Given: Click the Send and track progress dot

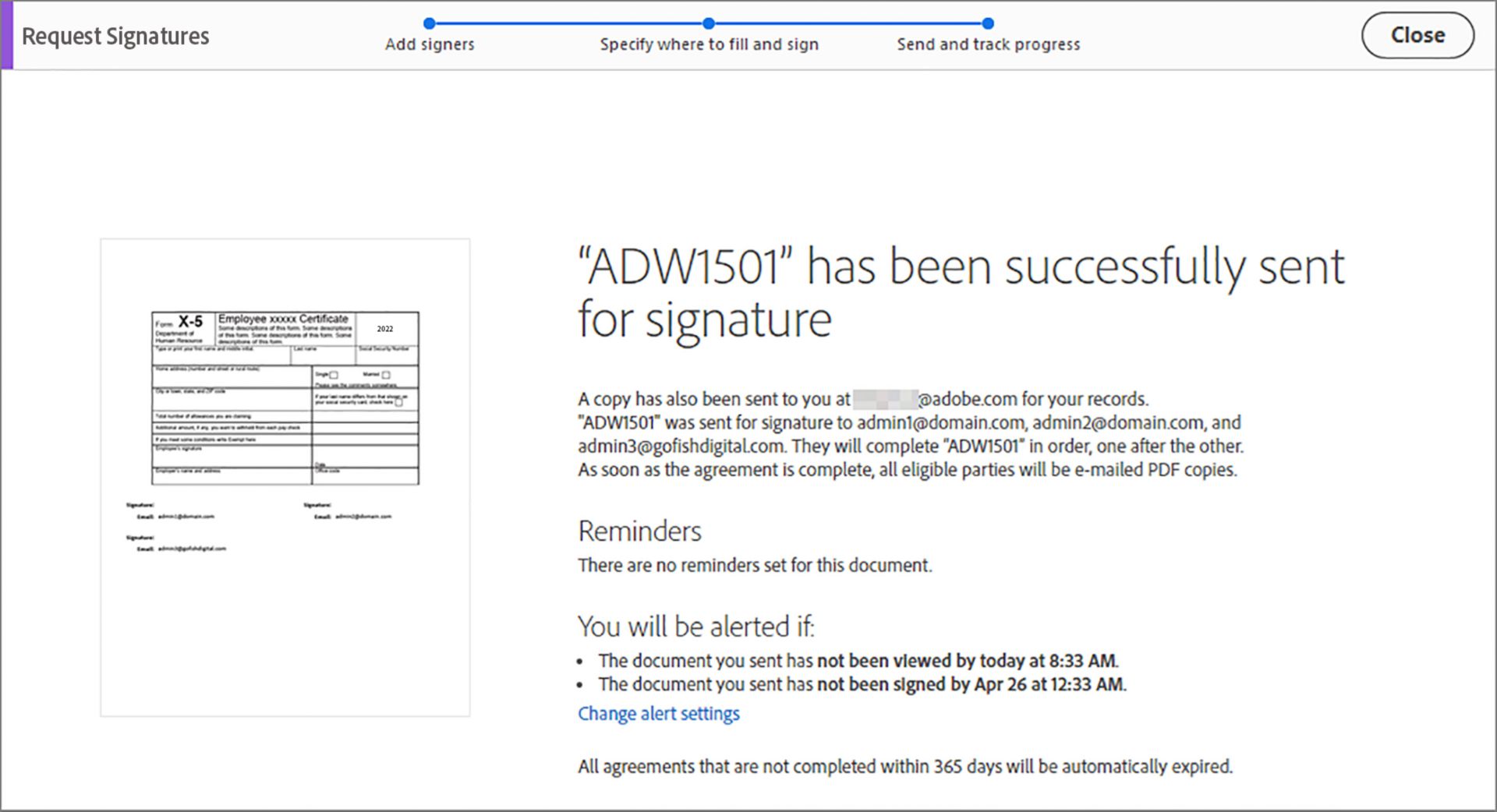Looking at the screenshot, I should pos(988,23).
